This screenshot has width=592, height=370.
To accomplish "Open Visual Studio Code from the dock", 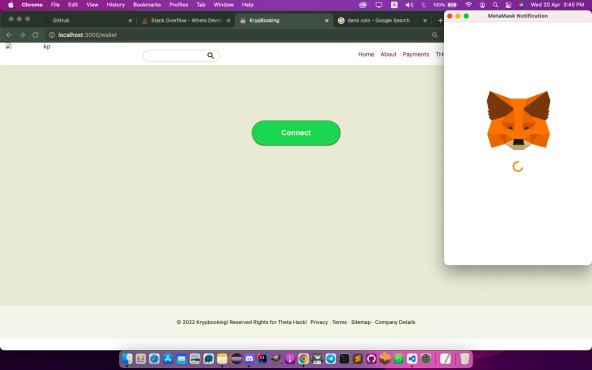I will (412, 358).
